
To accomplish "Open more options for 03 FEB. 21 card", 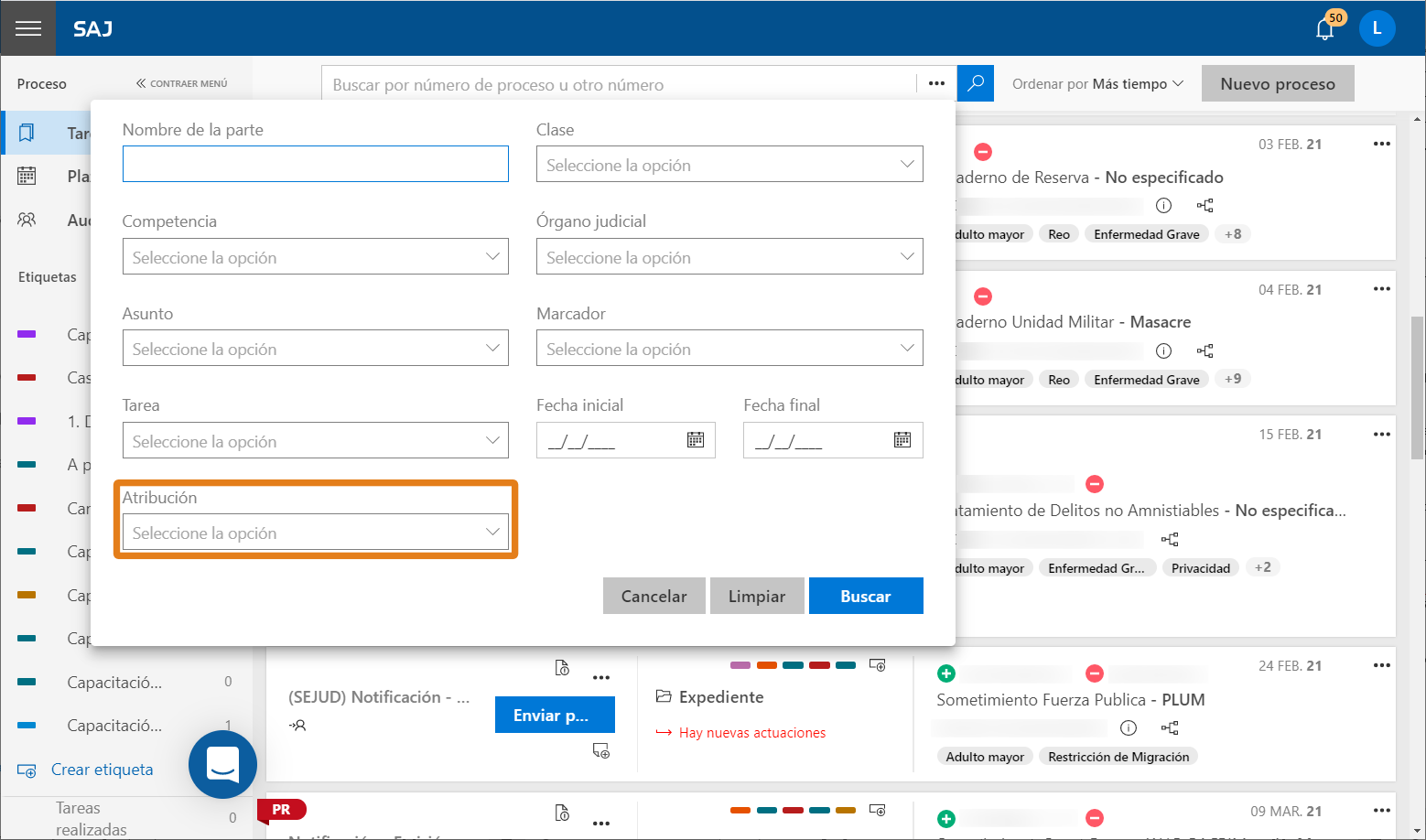I will pyautogui.click(x=1381, y=144).
